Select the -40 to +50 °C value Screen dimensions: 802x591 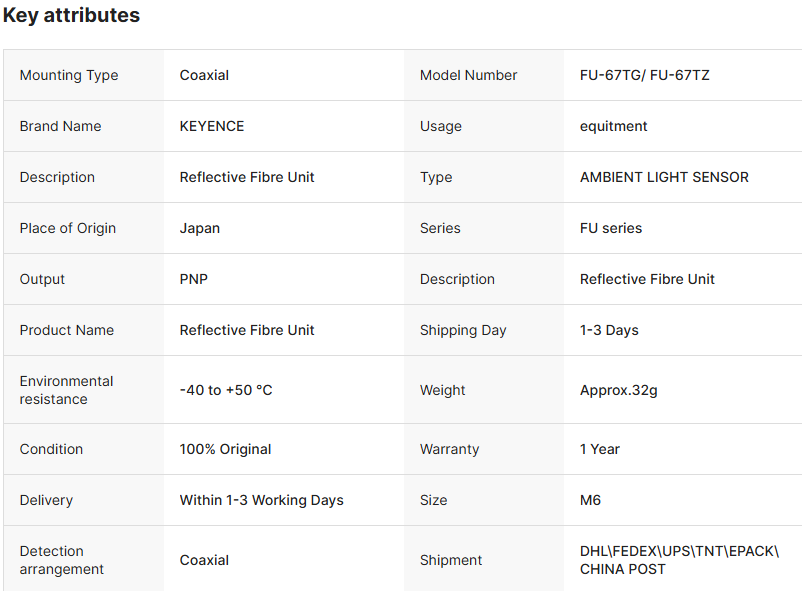pos(226,390)
